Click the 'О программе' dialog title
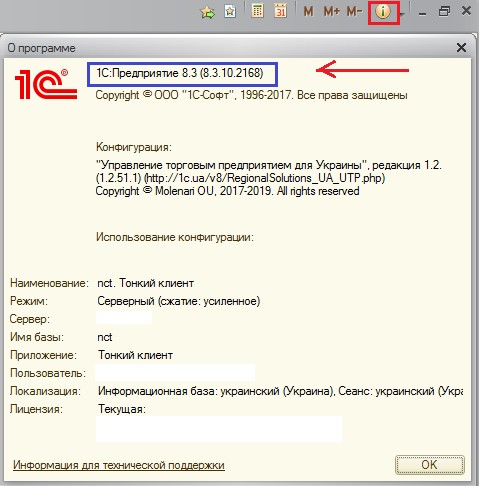Image resolution: width=479 pixels, height=486 pixels. tap(42, 48)
